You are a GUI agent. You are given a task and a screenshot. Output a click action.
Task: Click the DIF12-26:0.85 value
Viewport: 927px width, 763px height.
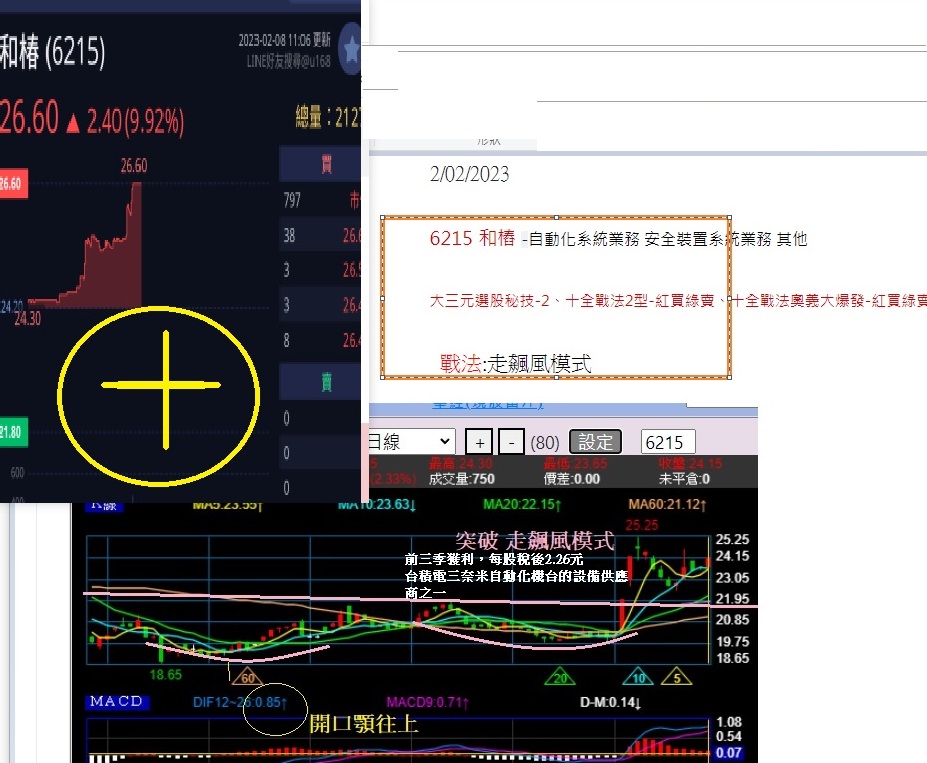coord(239,702)
